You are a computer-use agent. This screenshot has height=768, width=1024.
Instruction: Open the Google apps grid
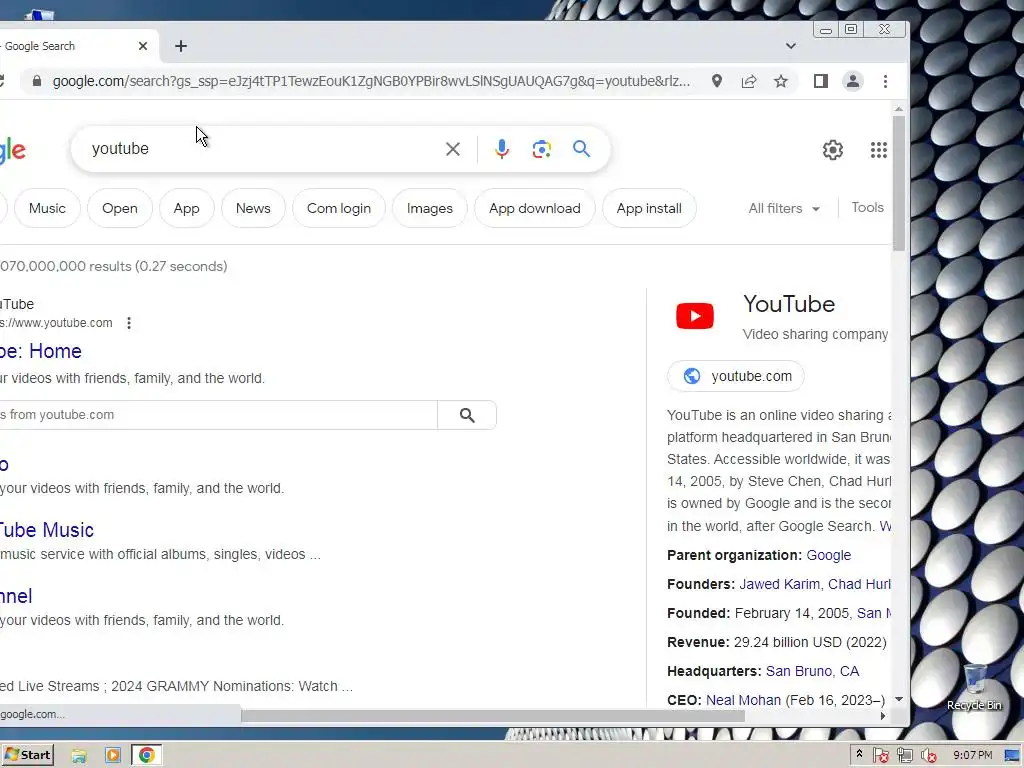point(878,150)
